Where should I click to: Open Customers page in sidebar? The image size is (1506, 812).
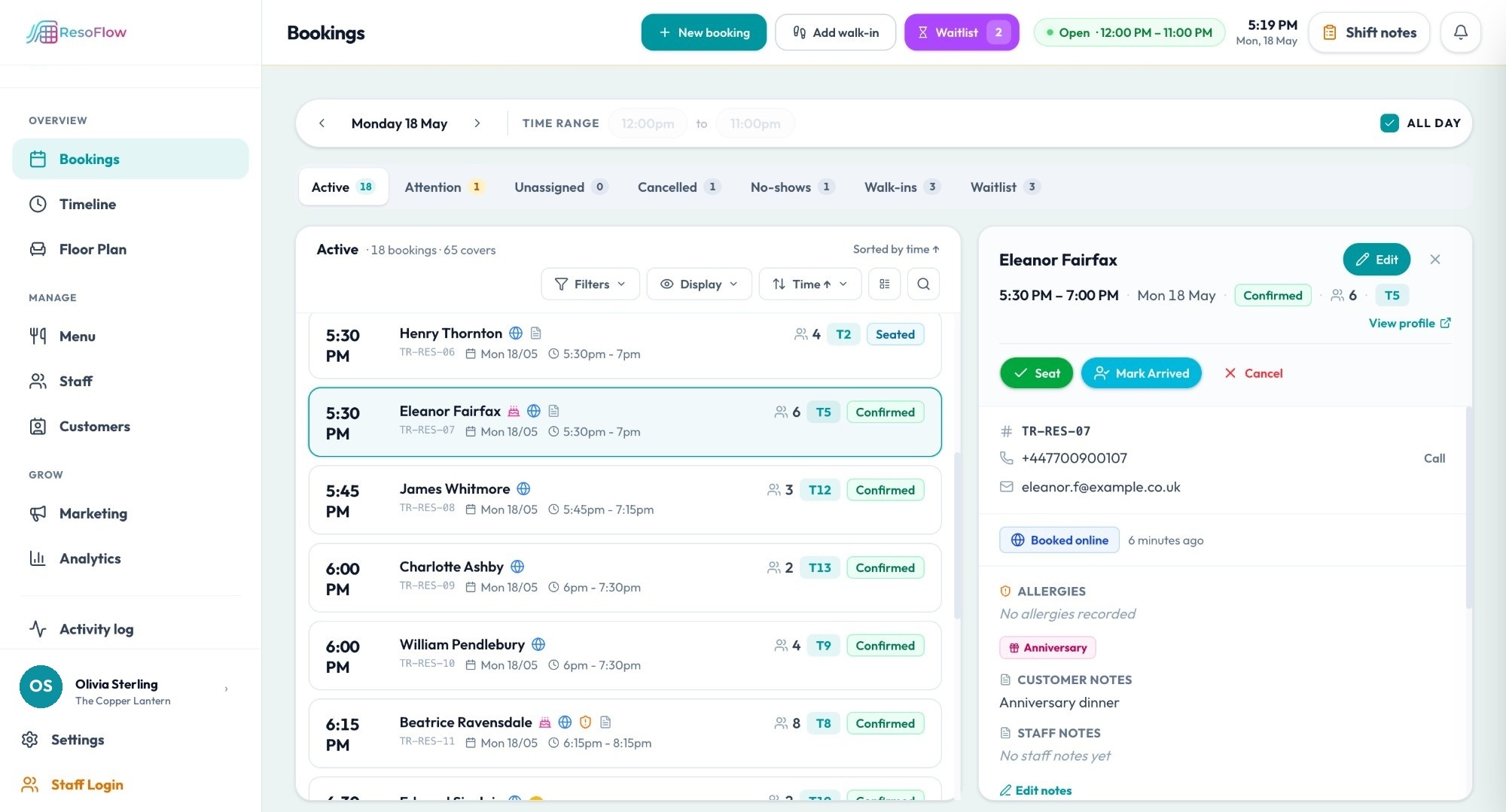tap(130, 427)
